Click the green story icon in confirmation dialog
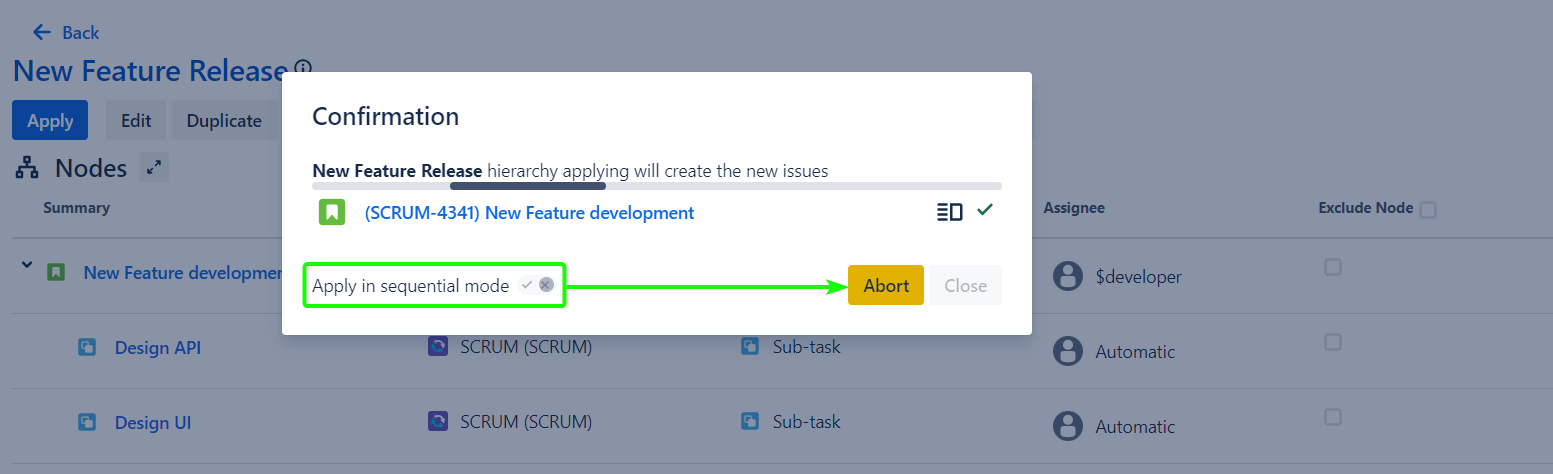 332,212
